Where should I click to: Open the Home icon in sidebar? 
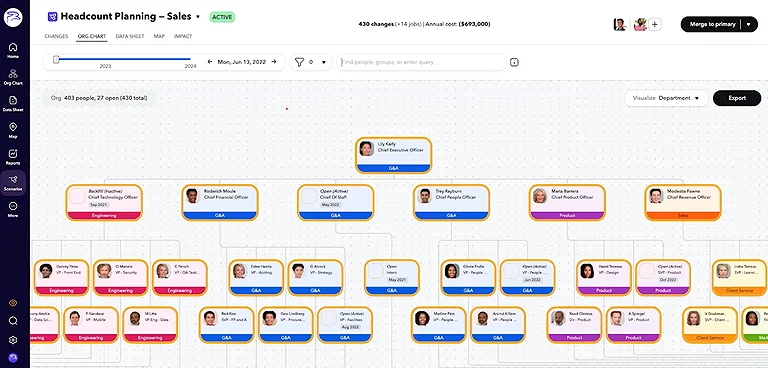13,50
